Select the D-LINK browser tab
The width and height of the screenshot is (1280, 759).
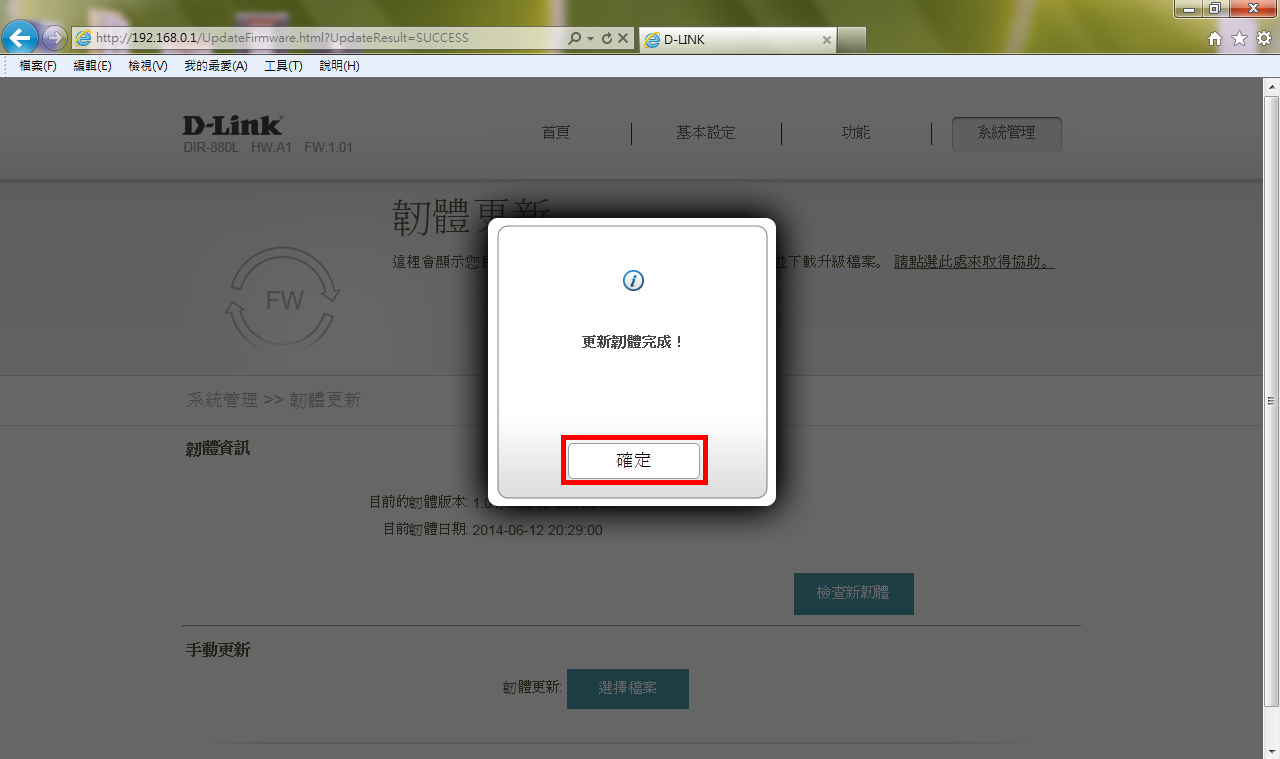[730, 40]
